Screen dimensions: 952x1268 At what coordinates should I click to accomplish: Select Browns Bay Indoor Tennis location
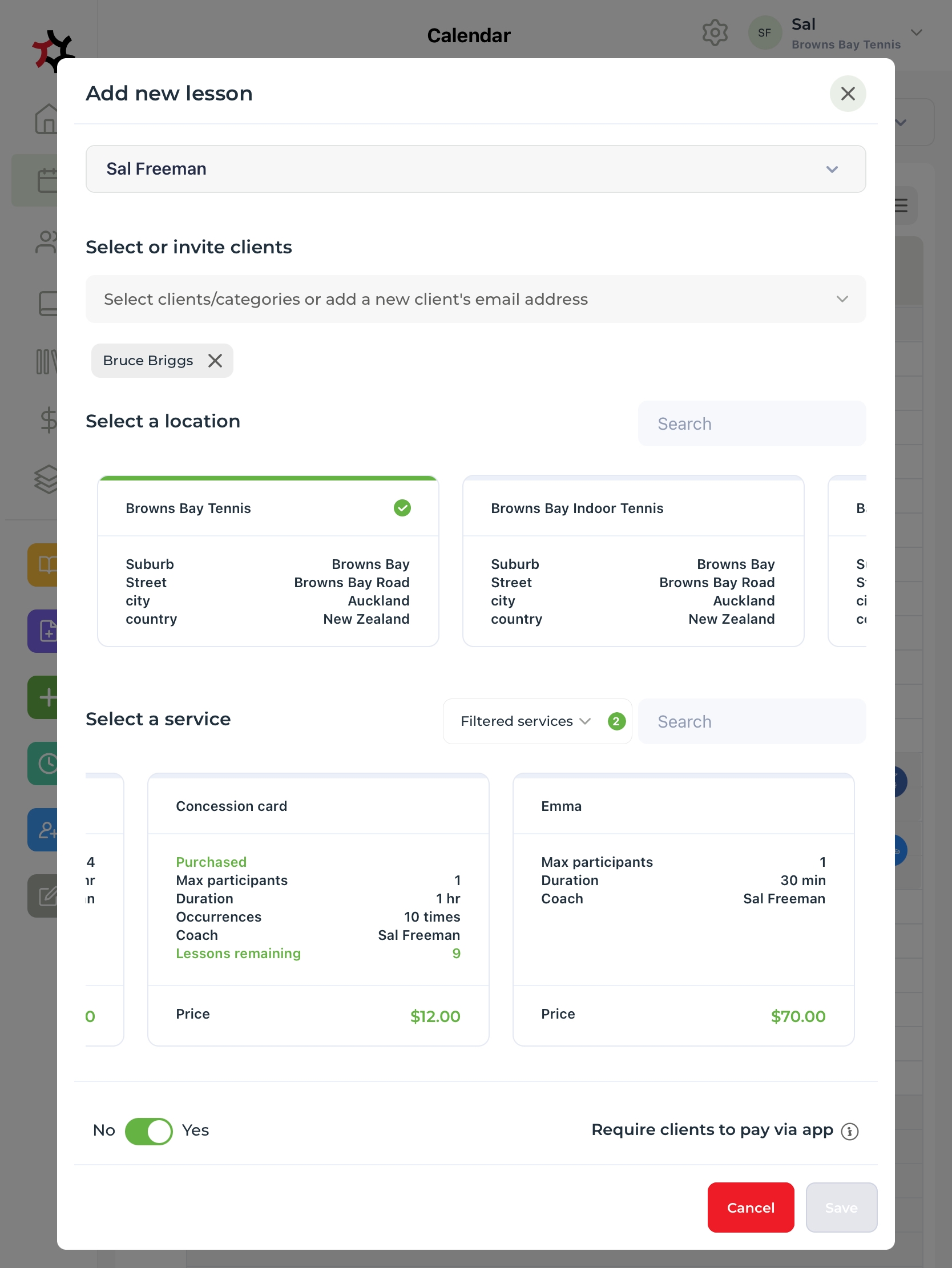632,561
